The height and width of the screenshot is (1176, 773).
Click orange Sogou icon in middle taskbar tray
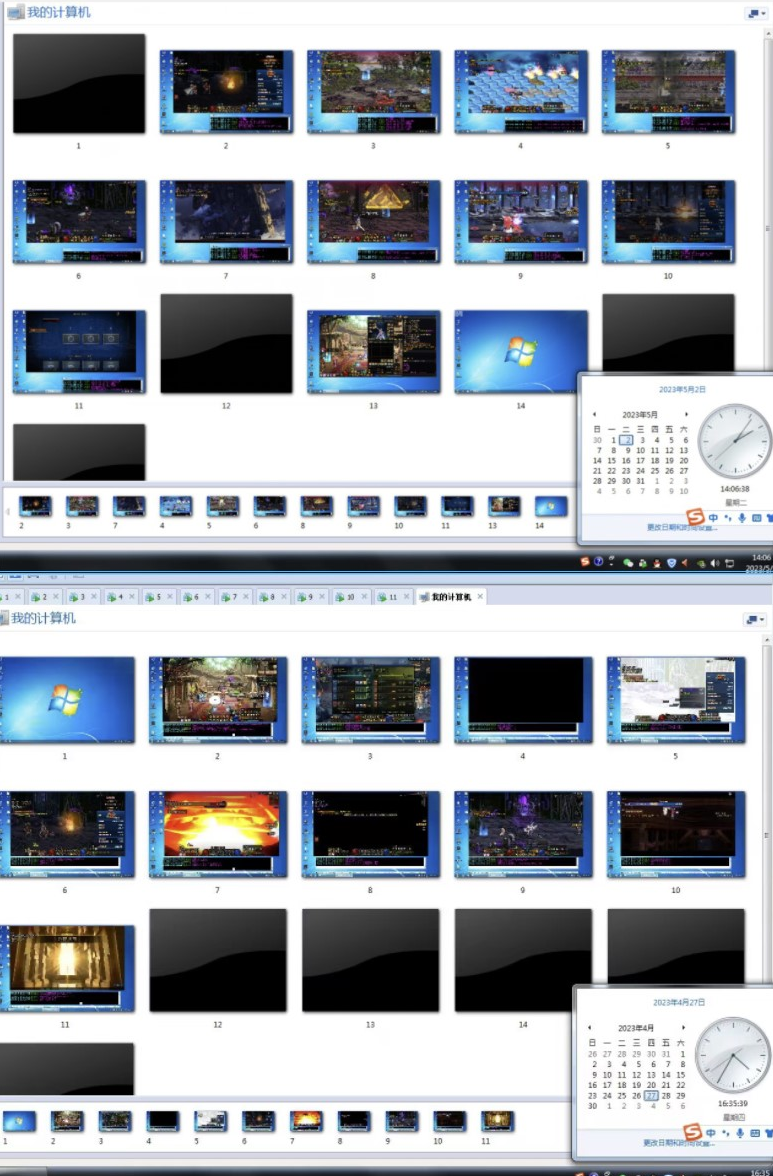[x=585, y=562]
